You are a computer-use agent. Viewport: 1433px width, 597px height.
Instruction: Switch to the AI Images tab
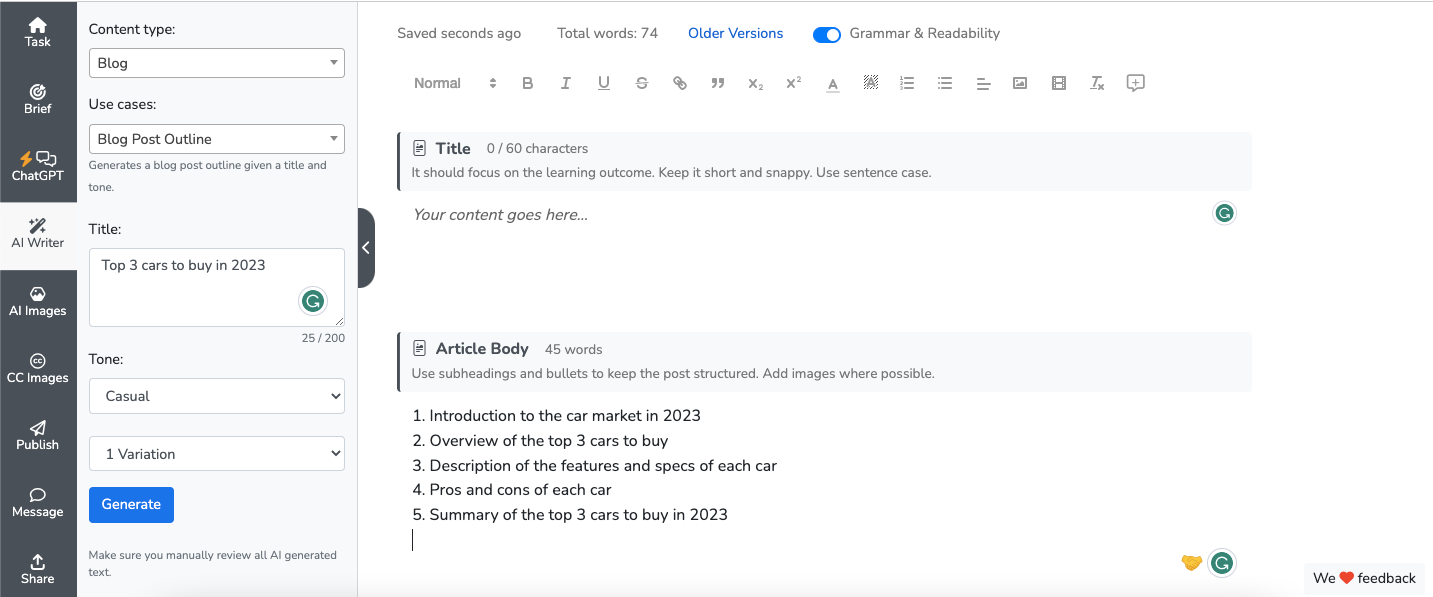coord(38,301)
